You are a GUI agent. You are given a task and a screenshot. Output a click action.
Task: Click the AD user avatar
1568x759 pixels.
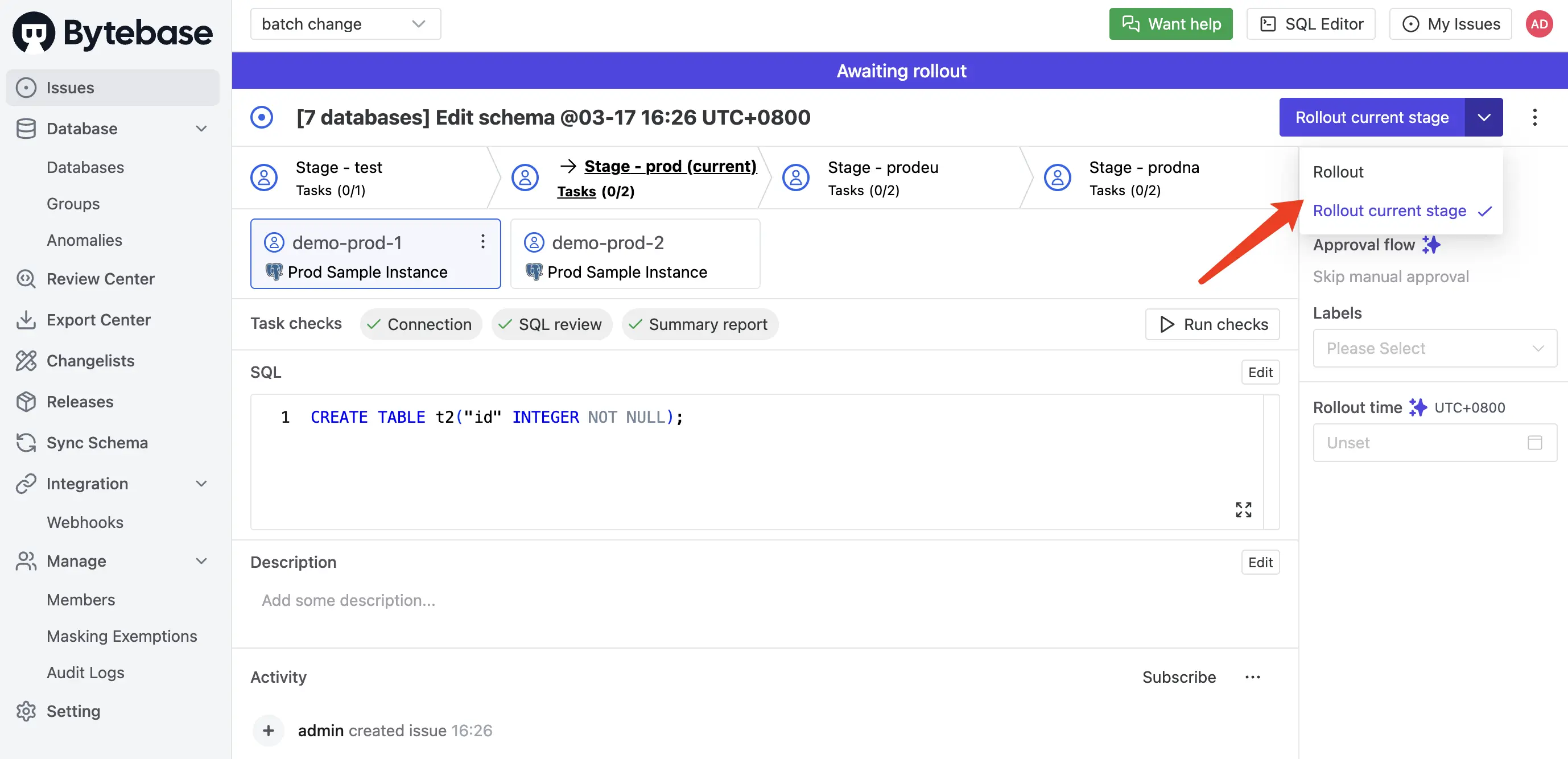(1539, 24)
